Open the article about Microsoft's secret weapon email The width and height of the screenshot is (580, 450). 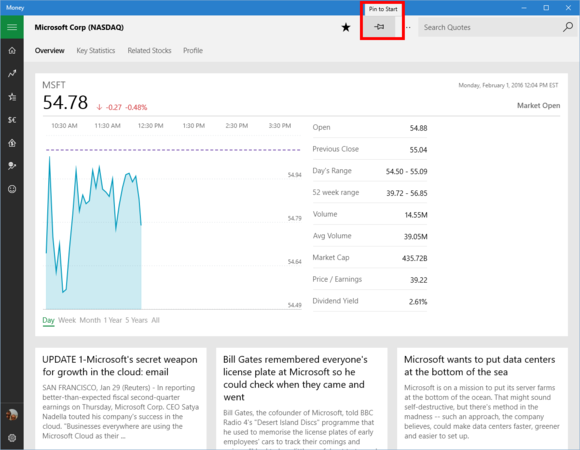point(121,399)
